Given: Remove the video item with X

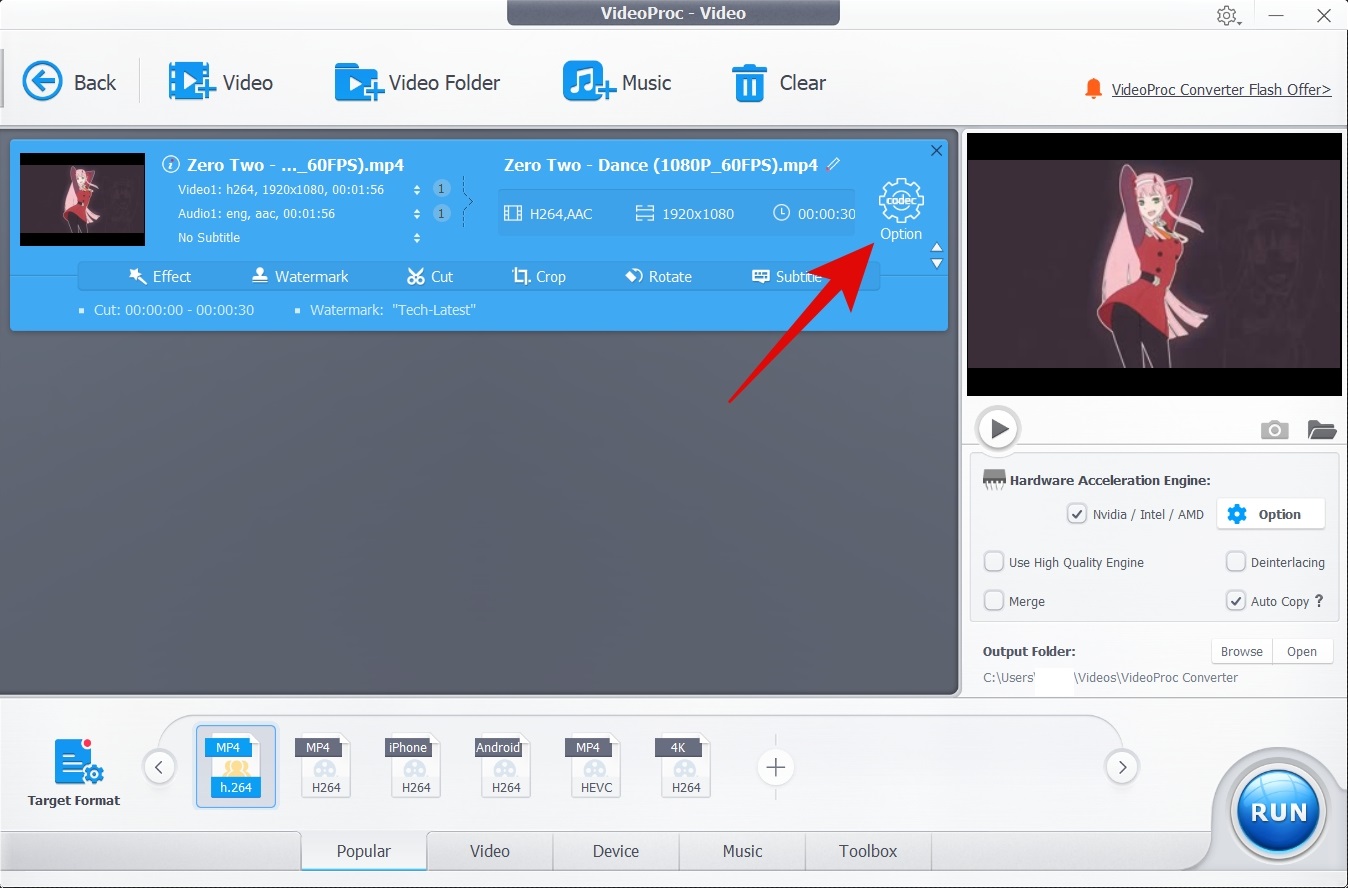Looking at the screenshot, I should [936, 151].
